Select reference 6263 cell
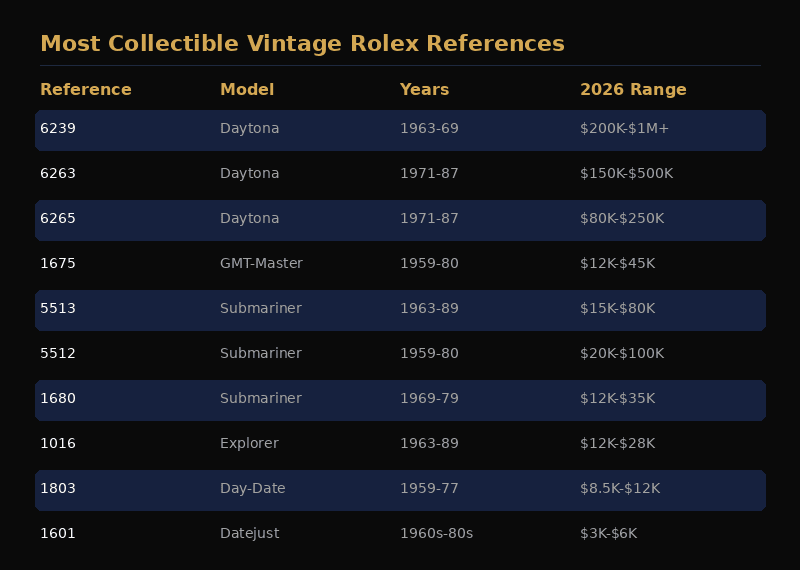The image size is (800, 570). [x=58, y=174]
